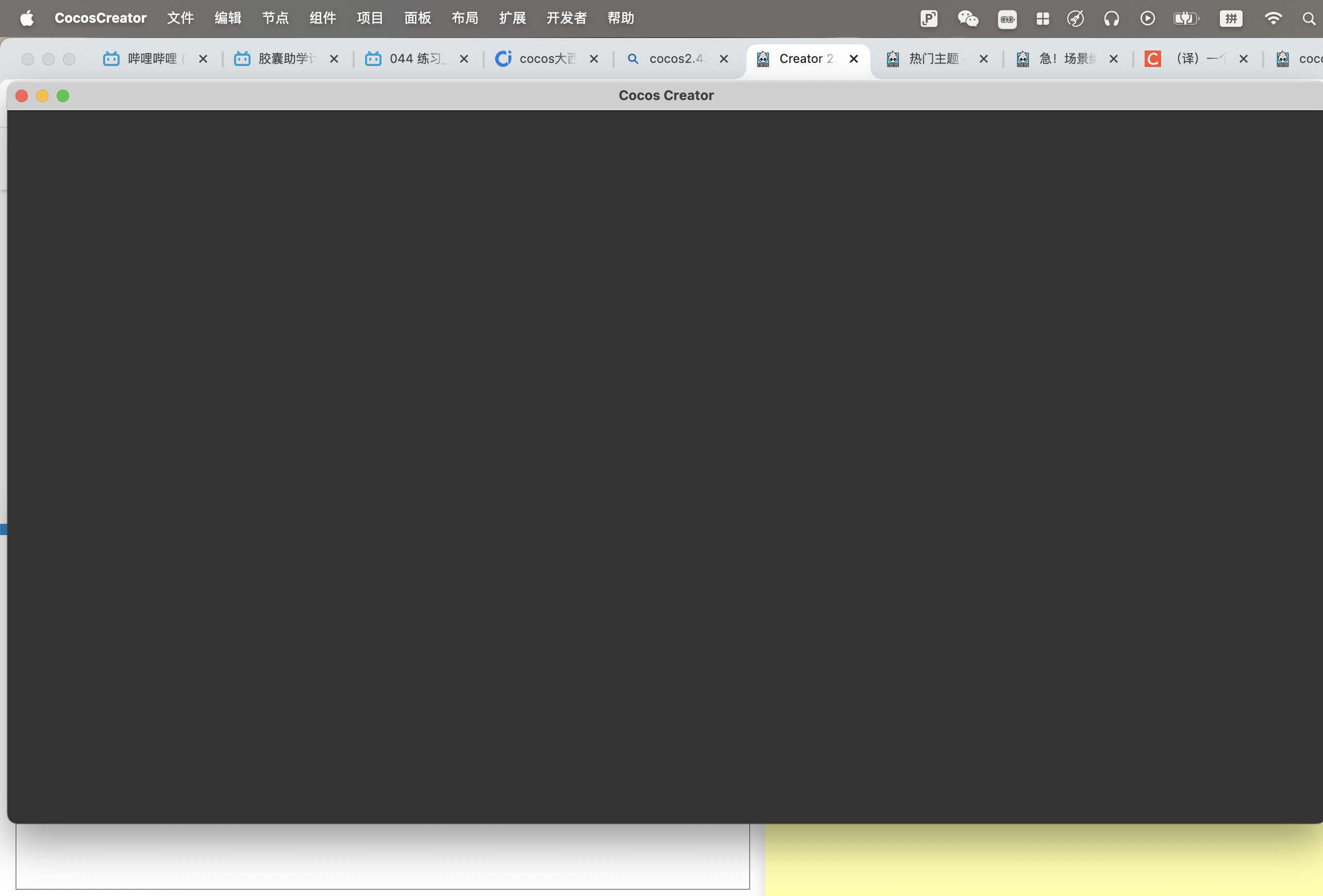This screenshot has height=896, width=1323.
Task: Click the P screenshot tool menu icon
Action: point(929,19)
